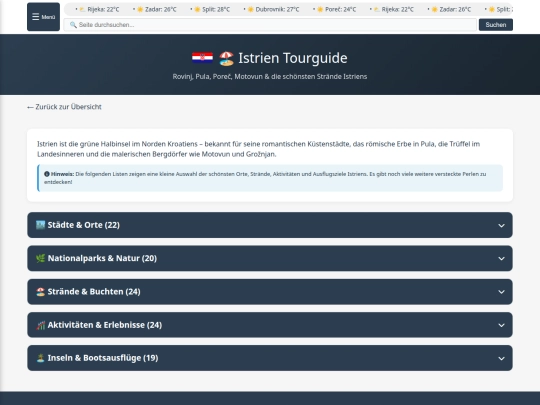Click the chevron on Aktivitäten & Erlebnisse row
The image size is (540, 405).
click(501, 325)
